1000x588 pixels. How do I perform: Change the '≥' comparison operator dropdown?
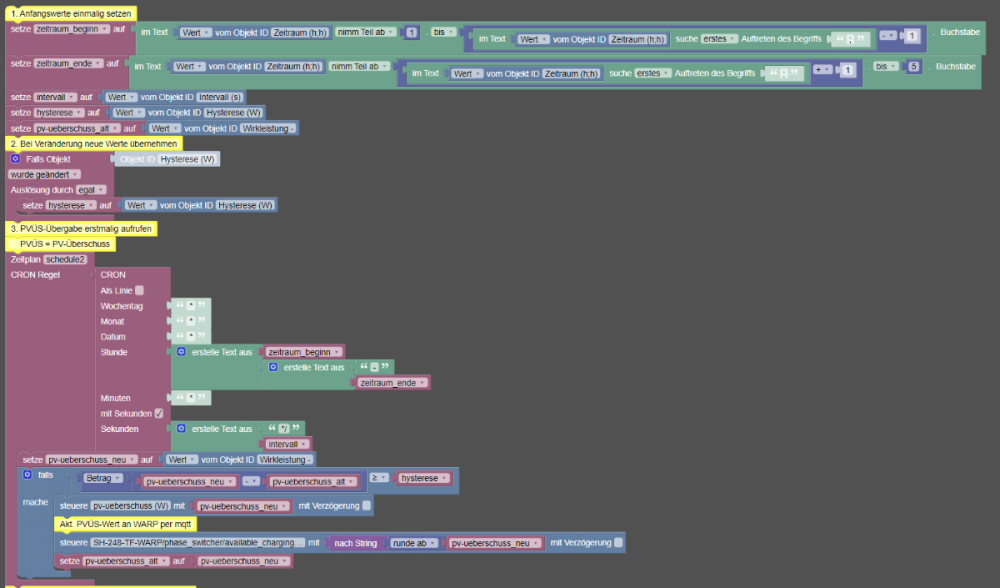coord(380,480)
